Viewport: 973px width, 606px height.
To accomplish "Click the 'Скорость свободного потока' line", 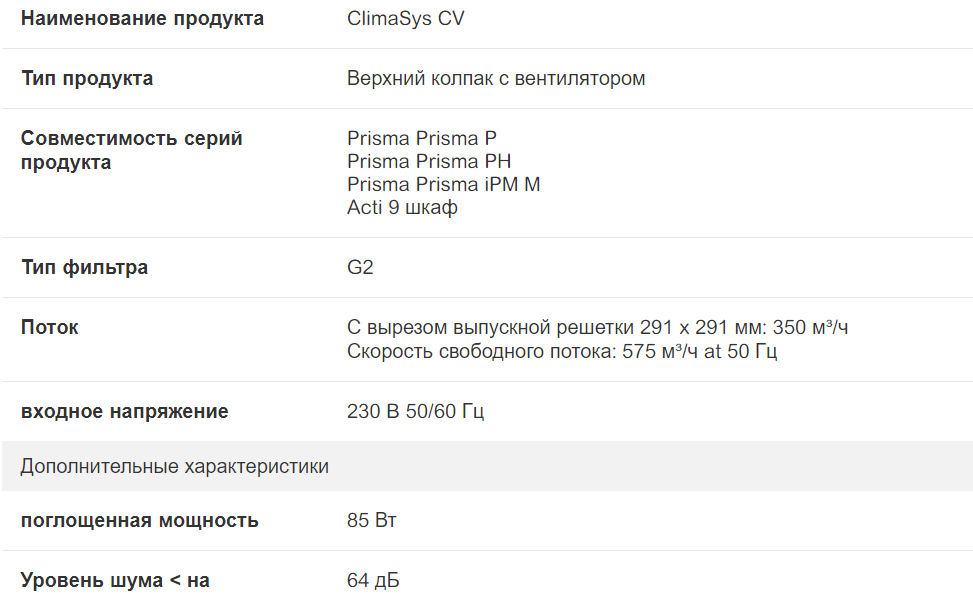I will coord(562,351).
